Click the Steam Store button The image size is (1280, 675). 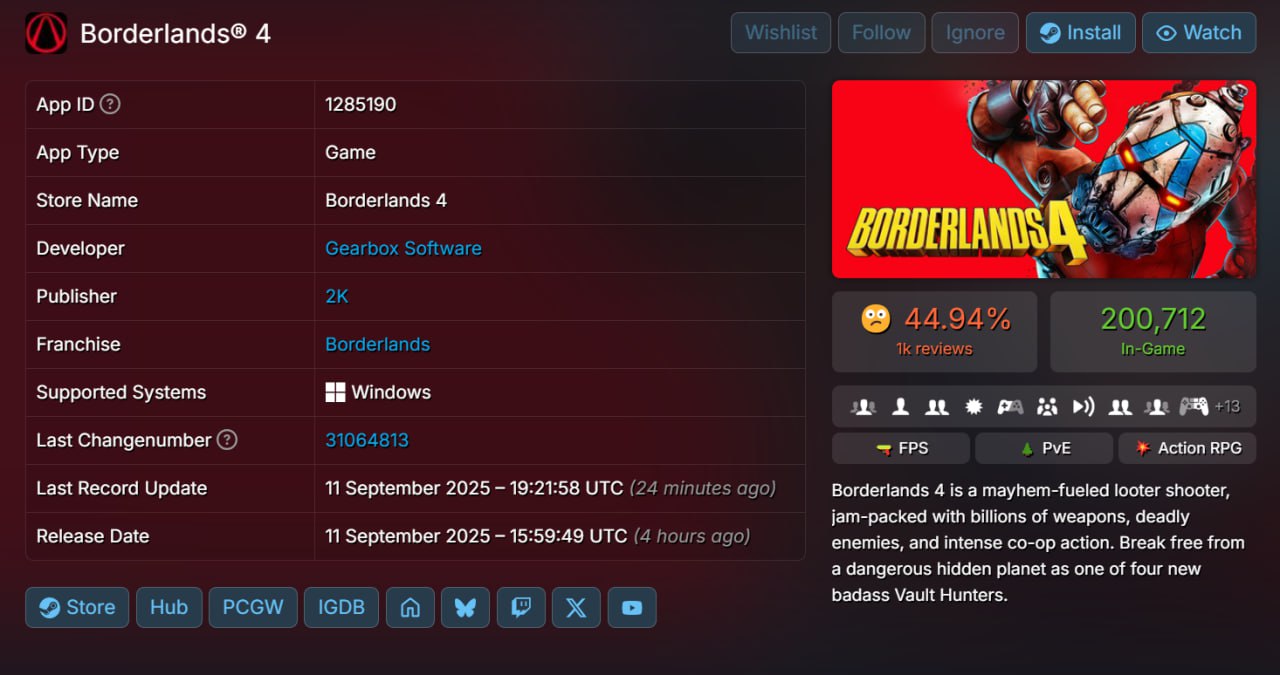click(x=77, y=607)
